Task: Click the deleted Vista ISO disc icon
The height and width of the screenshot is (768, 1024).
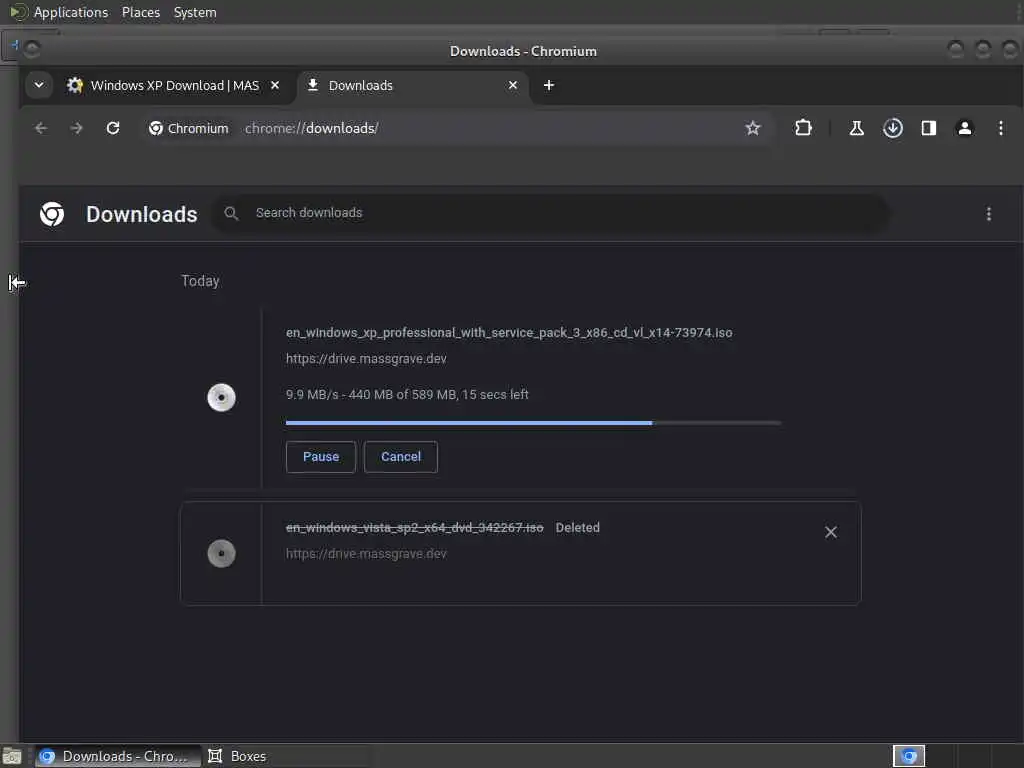Action: pos(221,553)
